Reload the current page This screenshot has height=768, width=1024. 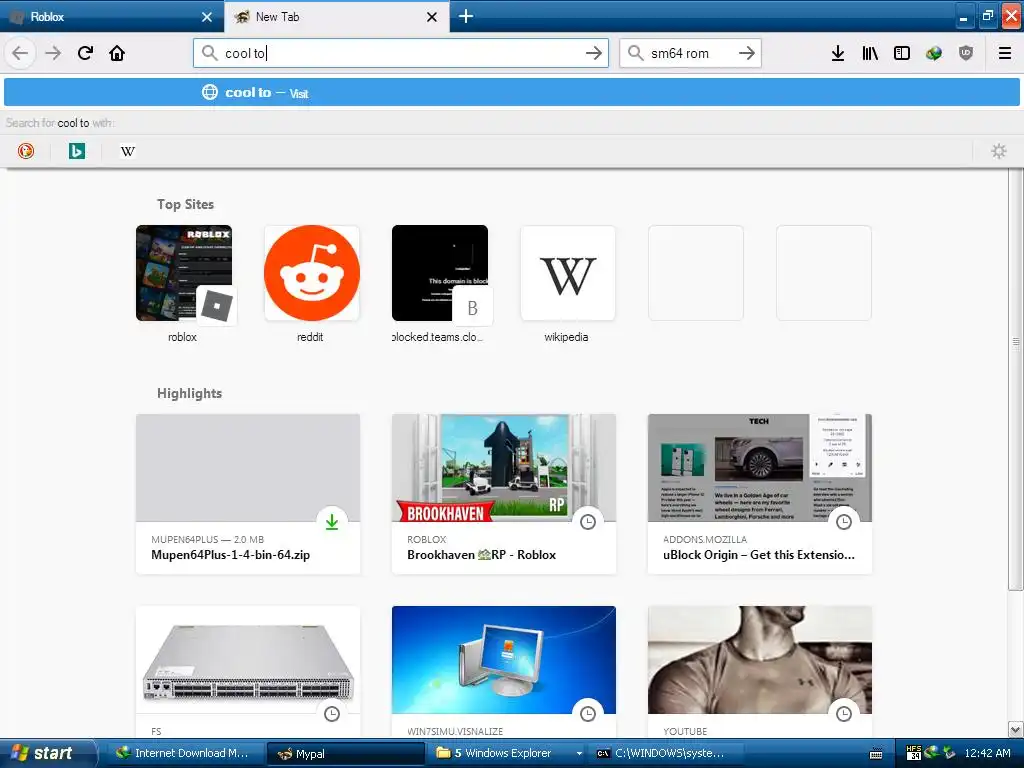click(x=85, y=53)
